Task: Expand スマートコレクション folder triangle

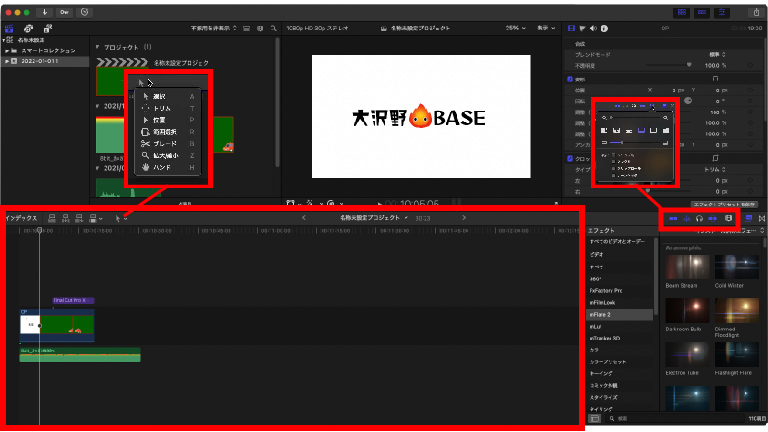Action: [7, 50]
